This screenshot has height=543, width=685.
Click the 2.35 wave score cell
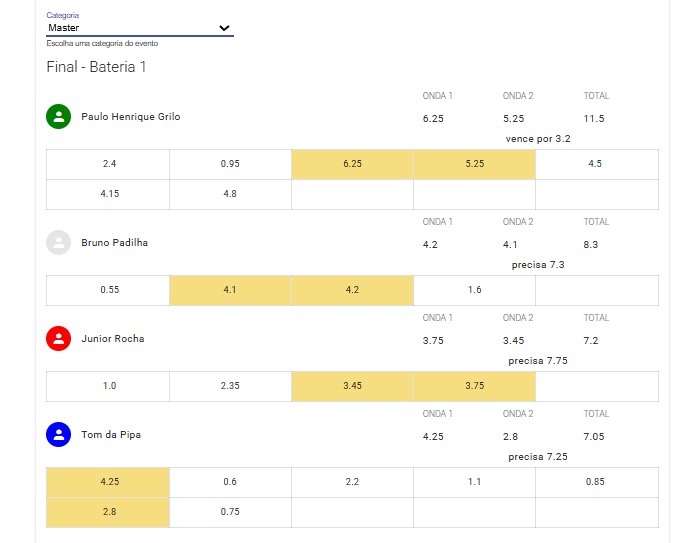pos(230,386)
